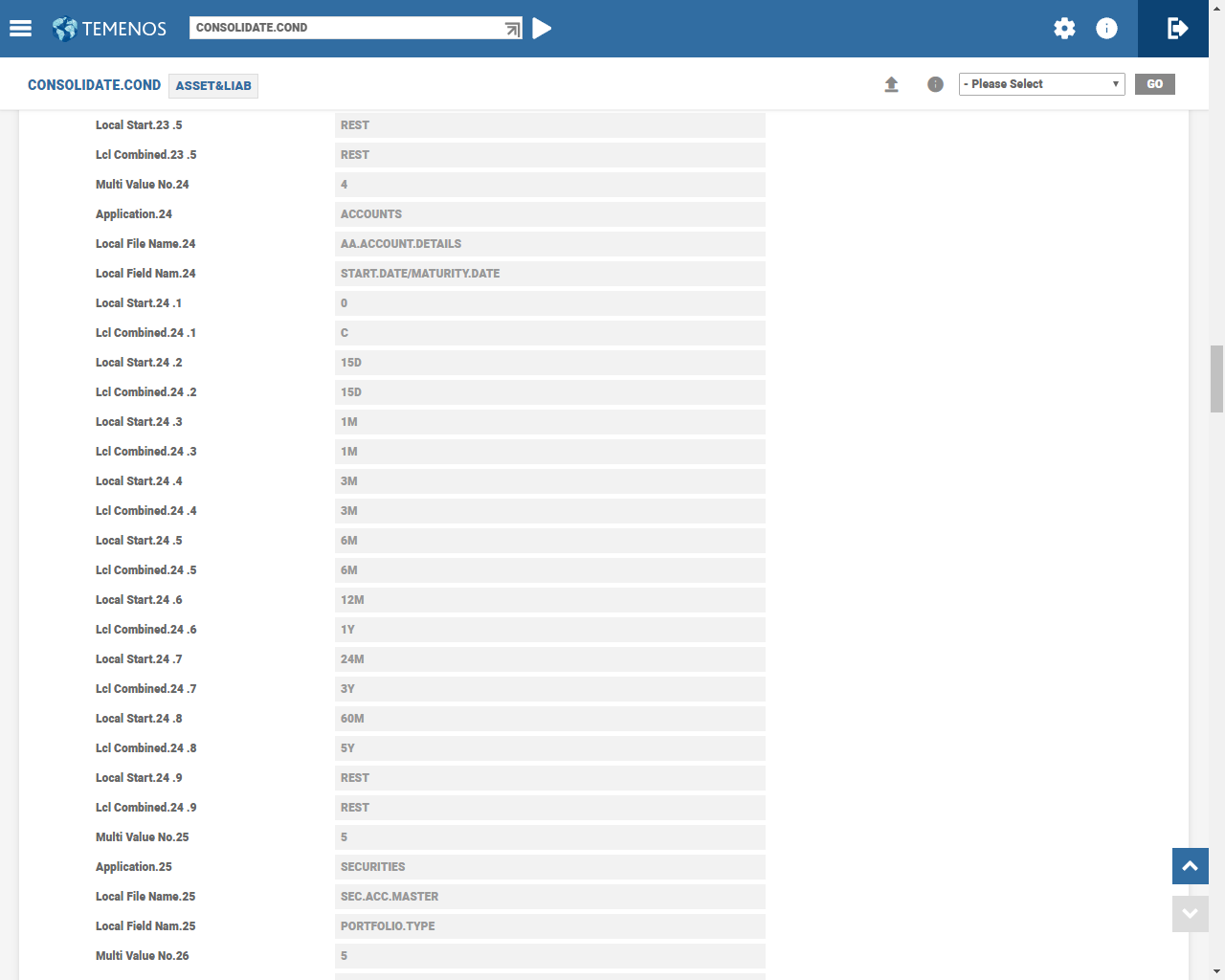The image size is (1225, 980).
Task: Click the Temenos globe logo
Action: point(65,29)
